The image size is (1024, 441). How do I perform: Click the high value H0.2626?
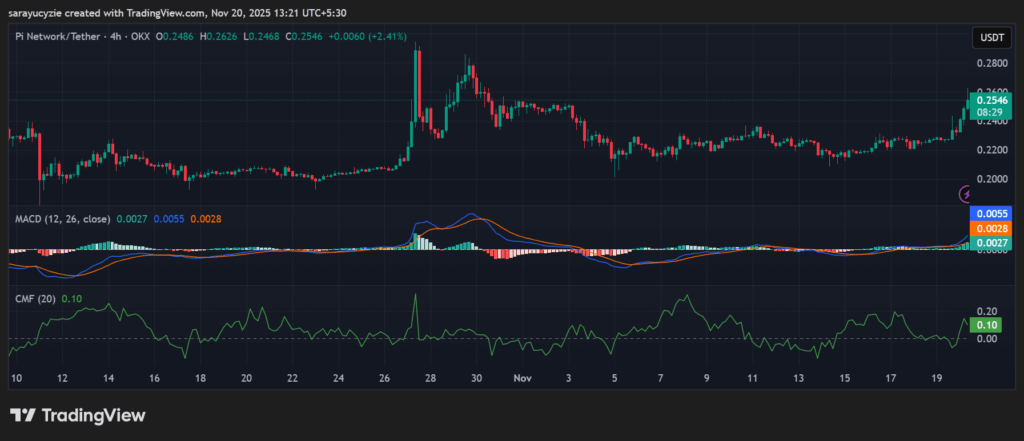pyautogui.click(x=219, y=37)
